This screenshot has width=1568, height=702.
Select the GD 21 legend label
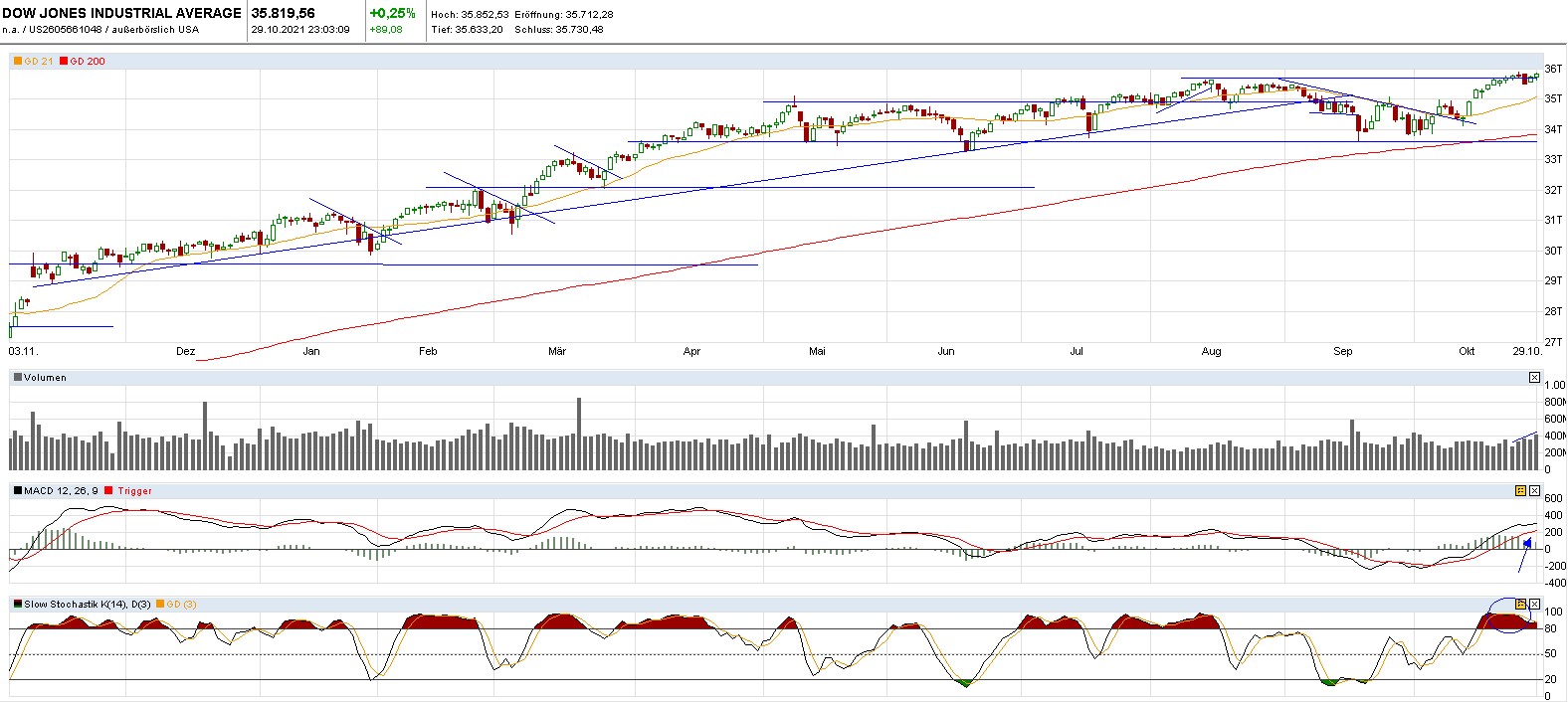click(39, 62)
